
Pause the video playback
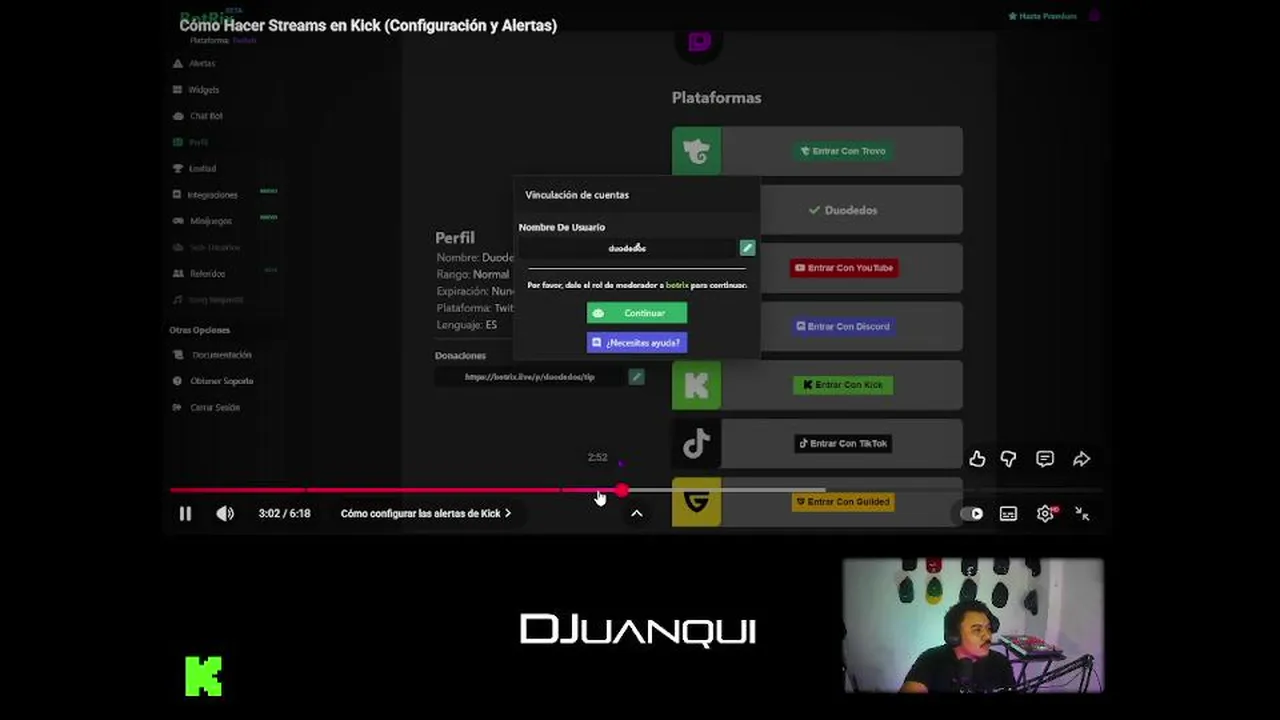click(x=185, y=513)
